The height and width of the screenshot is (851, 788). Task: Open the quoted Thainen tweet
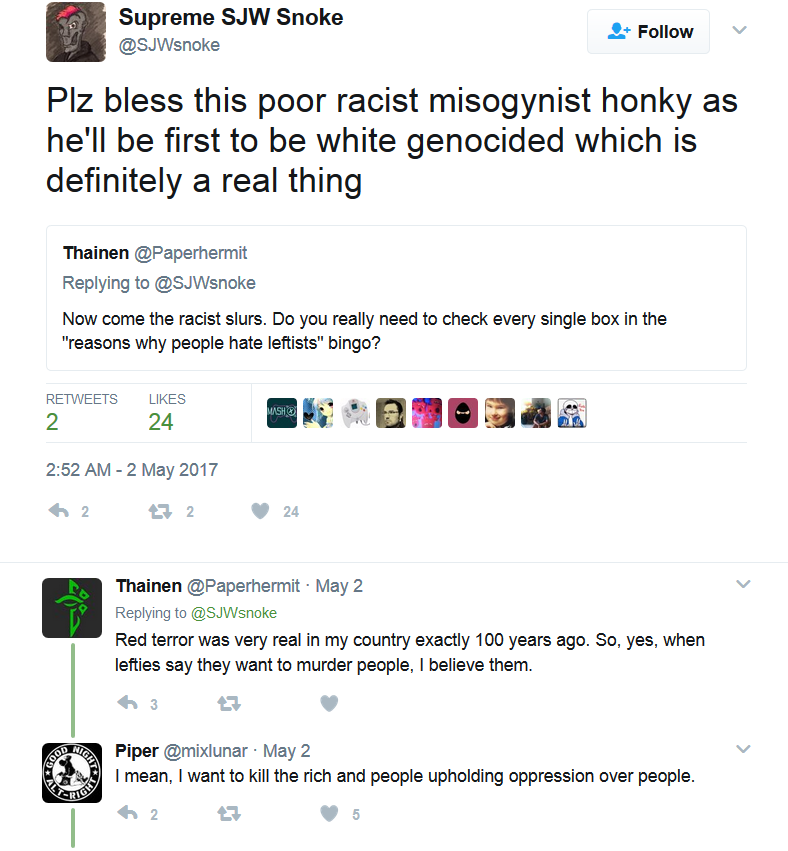(396, 298)
